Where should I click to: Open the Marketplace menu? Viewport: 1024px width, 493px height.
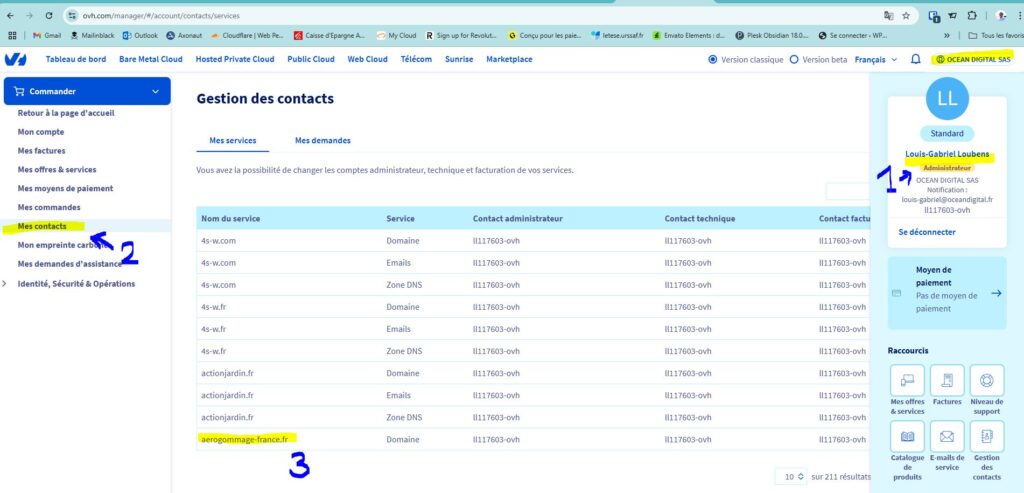pyautogui.click(x=509, y=59)
